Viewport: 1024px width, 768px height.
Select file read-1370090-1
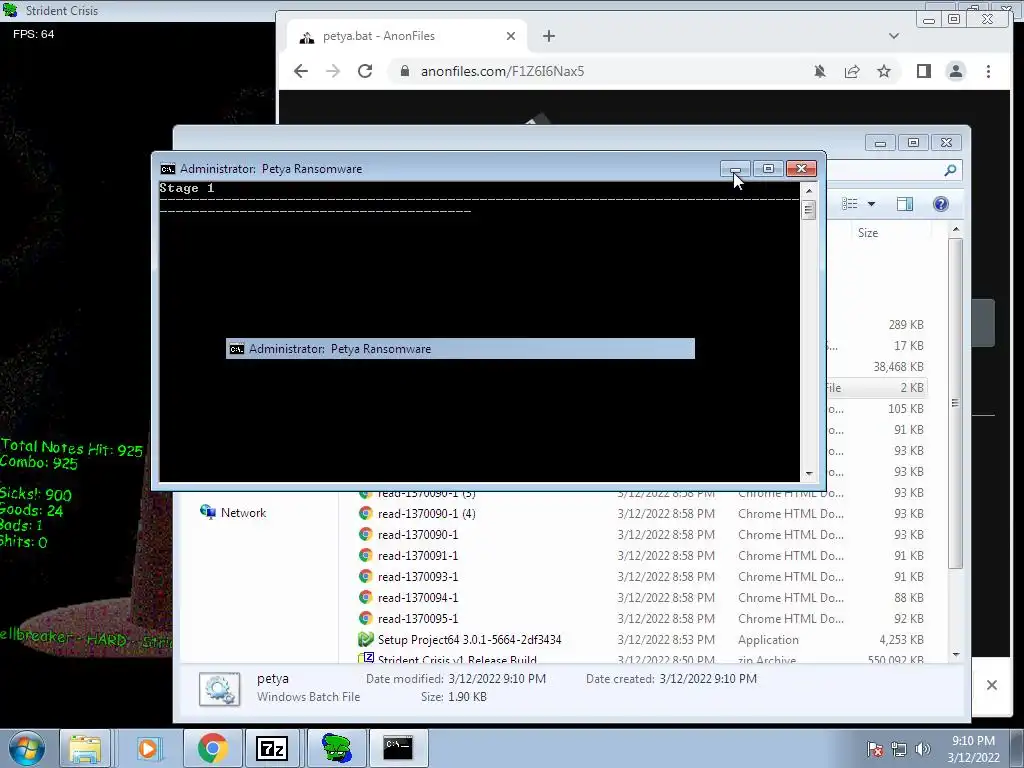tap(418, 534)
